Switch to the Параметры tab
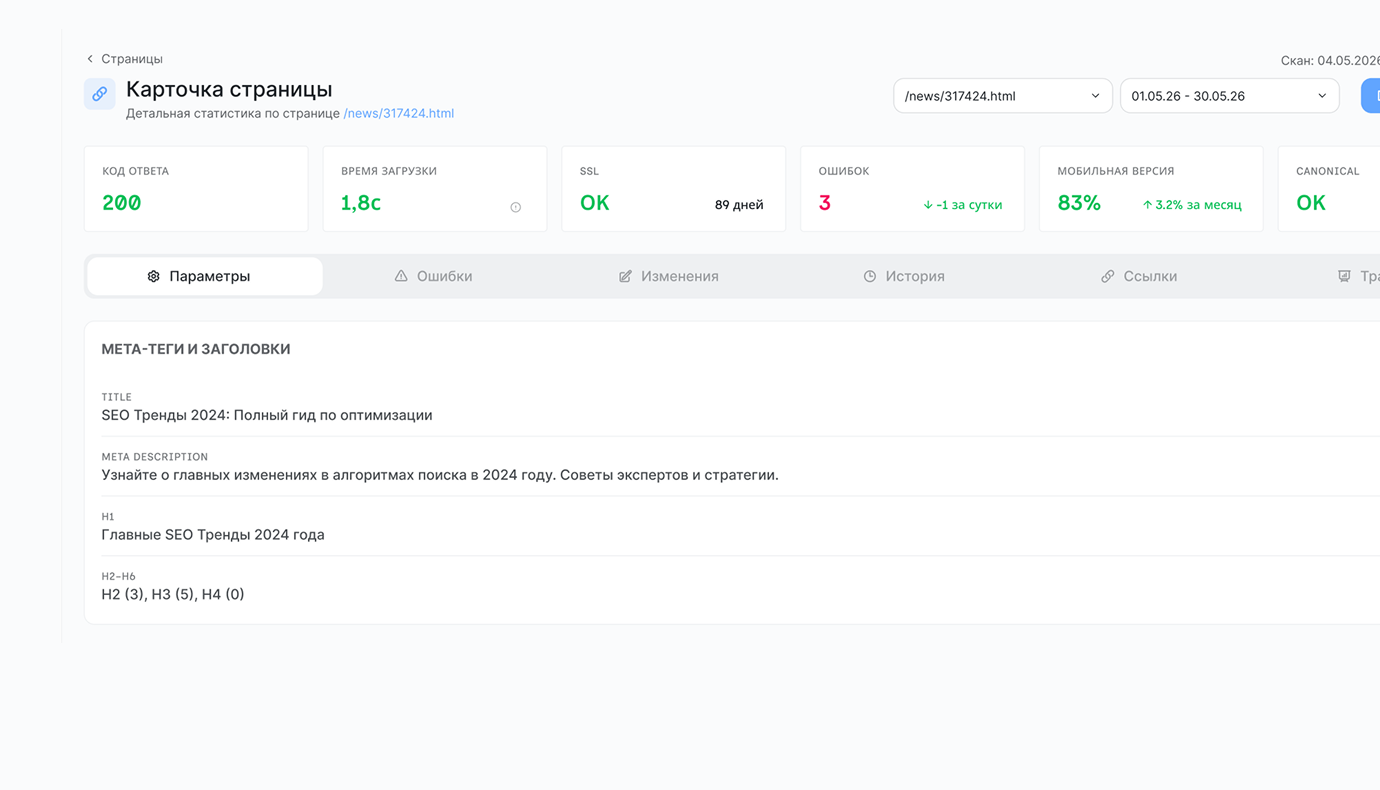 click(205, 276)
